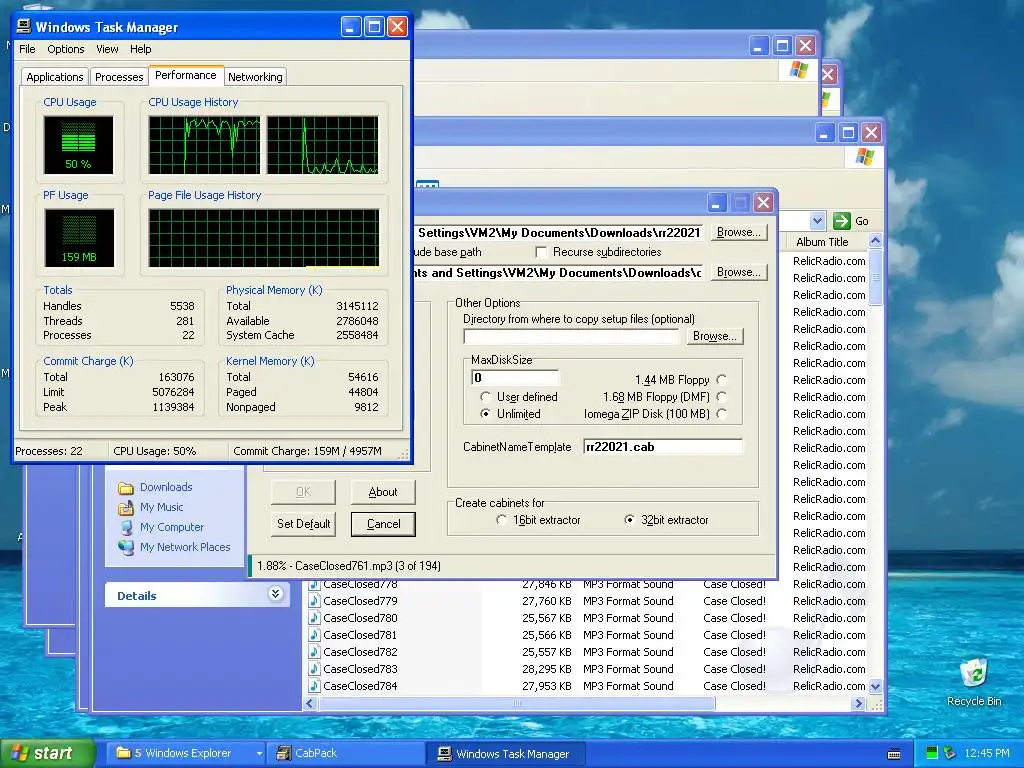1024x768 pixels.
Task: Click Browse for setup files directory
Action: 714,336
